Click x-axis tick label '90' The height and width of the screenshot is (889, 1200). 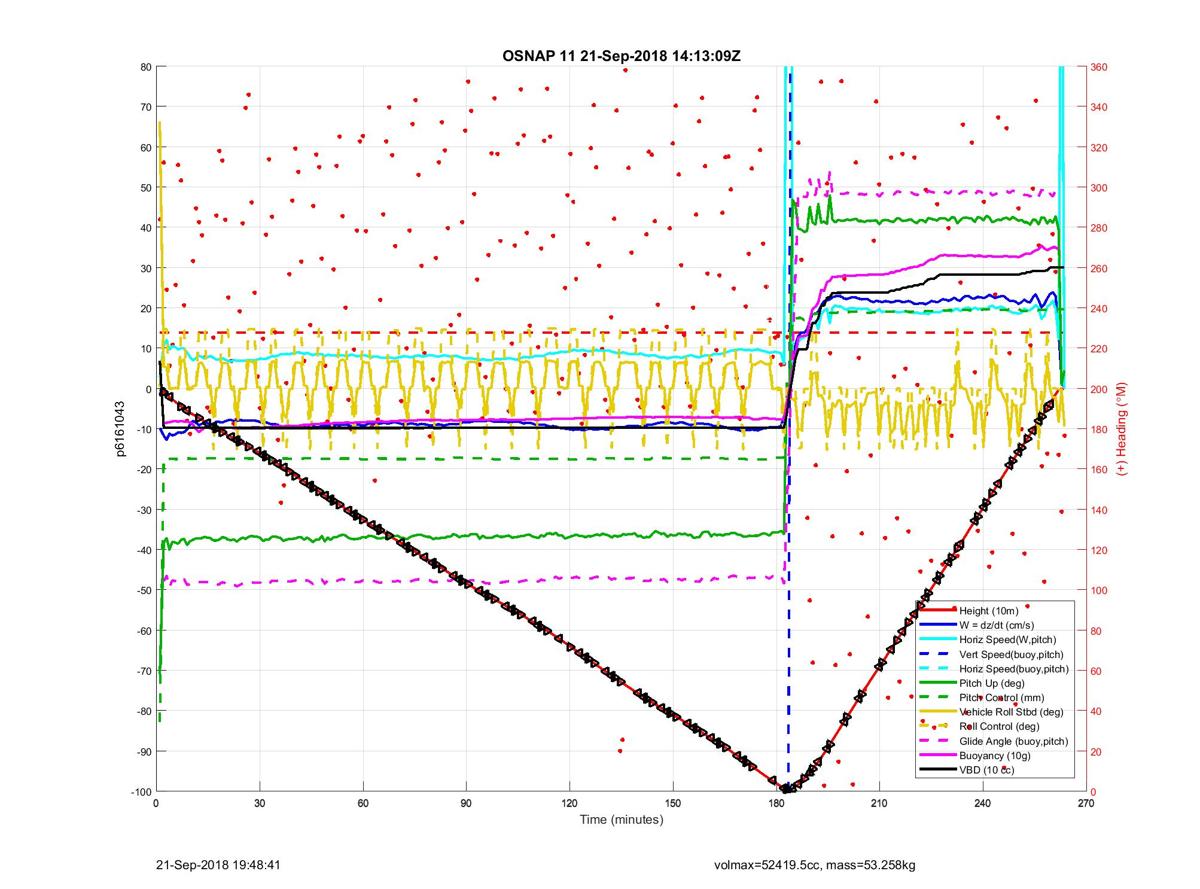tap(466, 803)
